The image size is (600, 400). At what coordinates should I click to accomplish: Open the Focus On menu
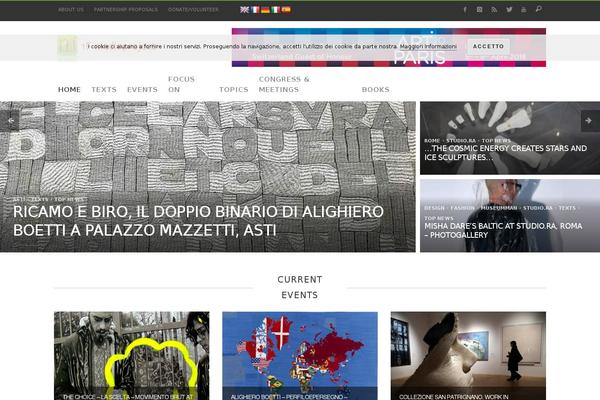(x=181, y=84)
